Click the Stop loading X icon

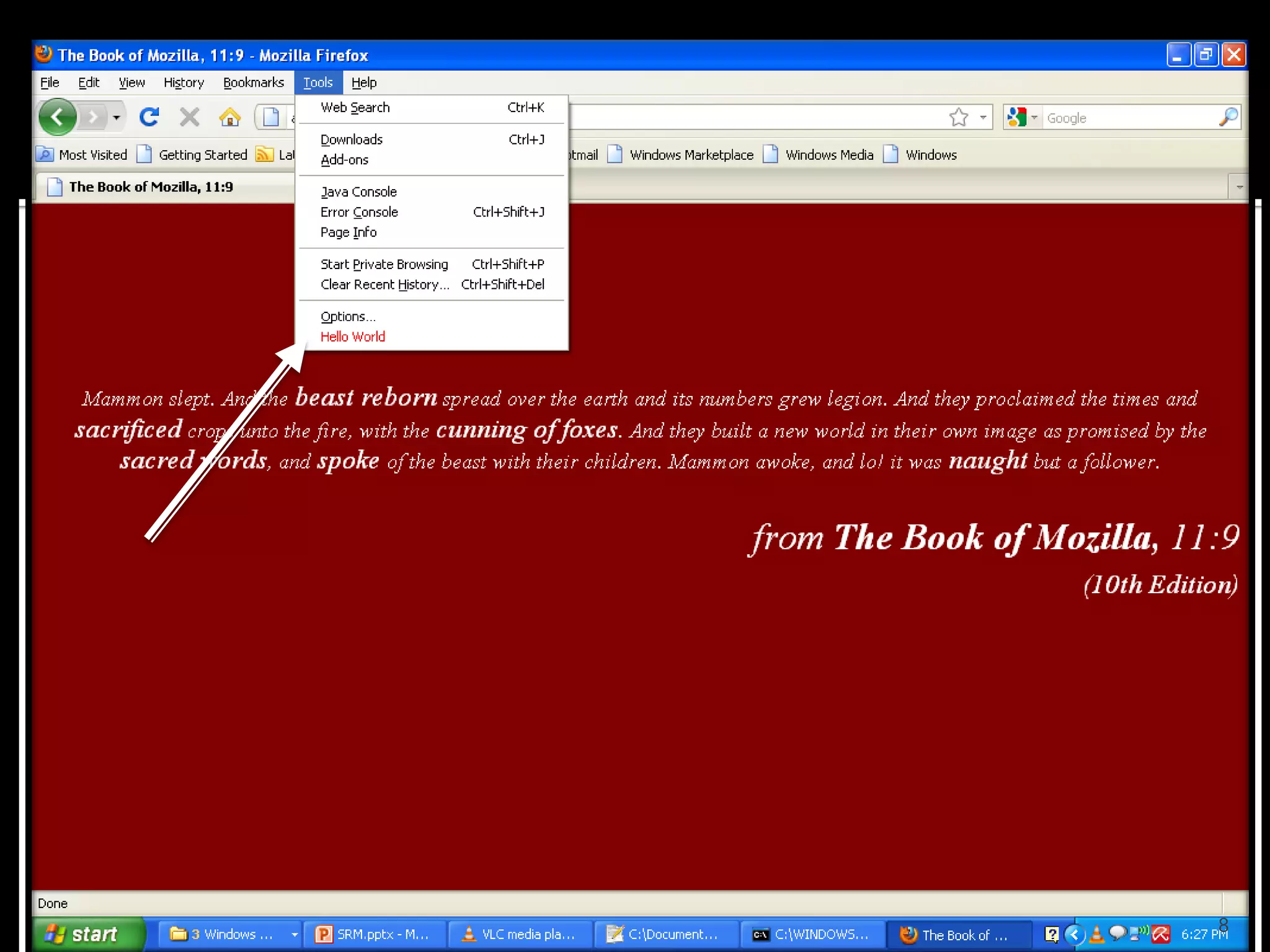pos(189,117)
